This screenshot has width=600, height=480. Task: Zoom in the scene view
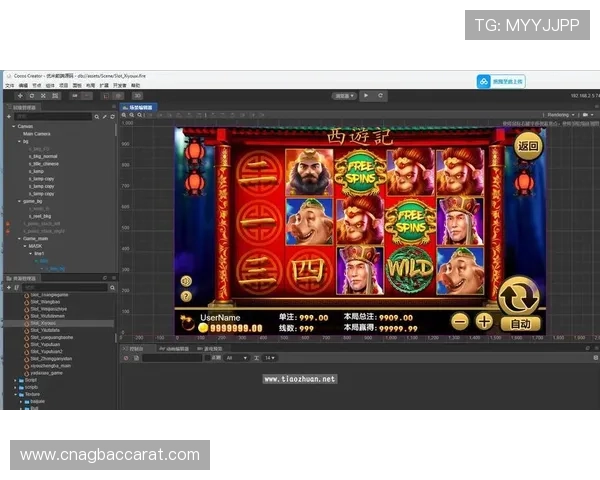(x=124, y=115)
